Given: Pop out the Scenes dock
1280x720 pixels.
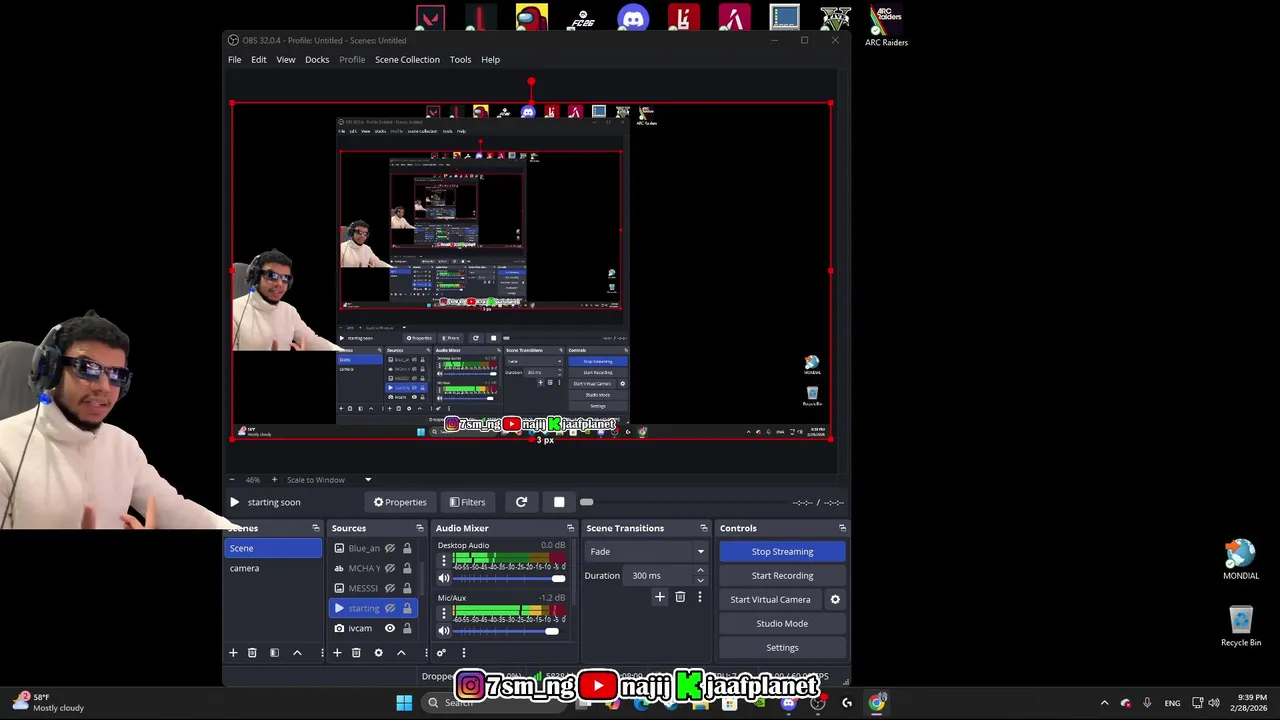Looking at the screenshot, I should coord(316,528).
